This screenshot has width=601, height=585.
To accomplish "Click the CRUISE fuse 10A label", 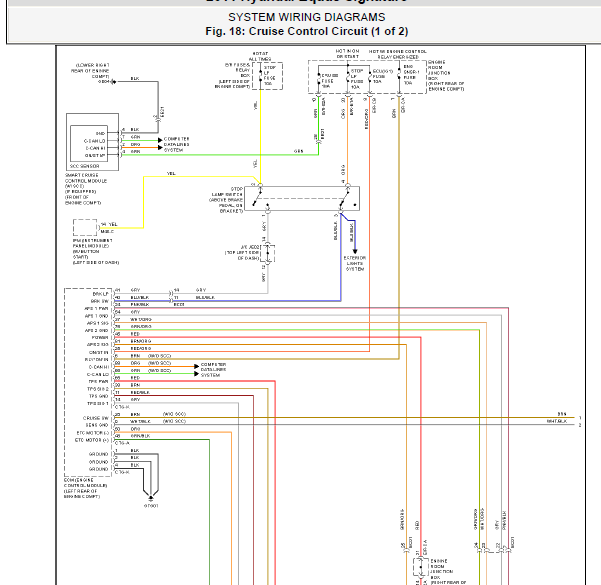I will [329, 81].
